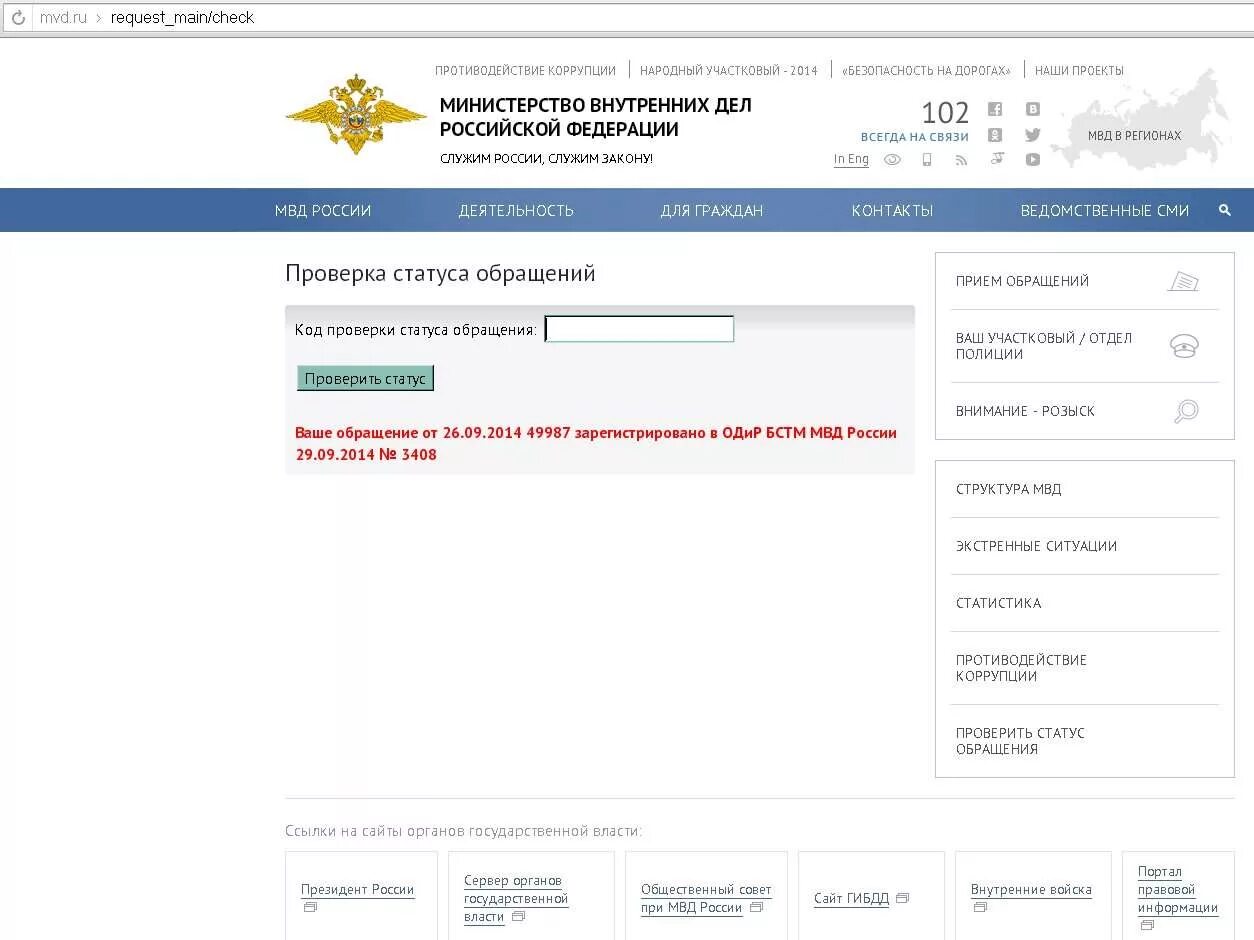
Task: Click the police cap icon for Ваш участковый
Action: point(1184,346)
